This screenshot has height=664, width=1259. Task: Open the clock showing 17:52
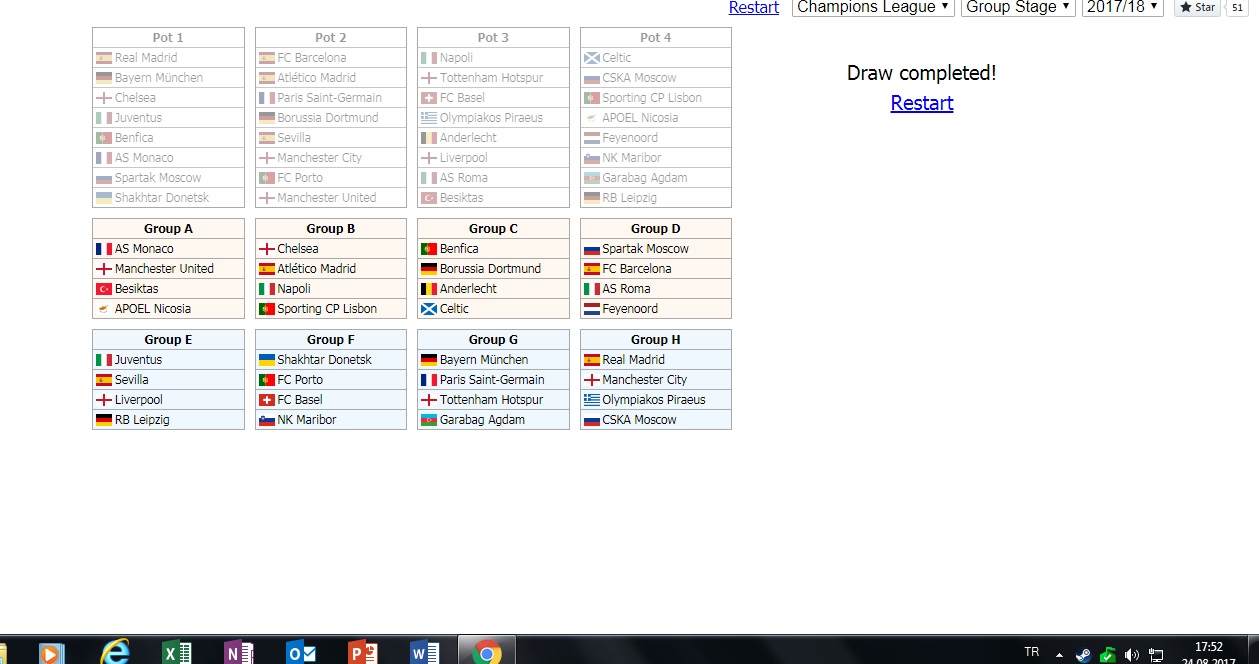pyautogui.click(x=1209, y=647)
